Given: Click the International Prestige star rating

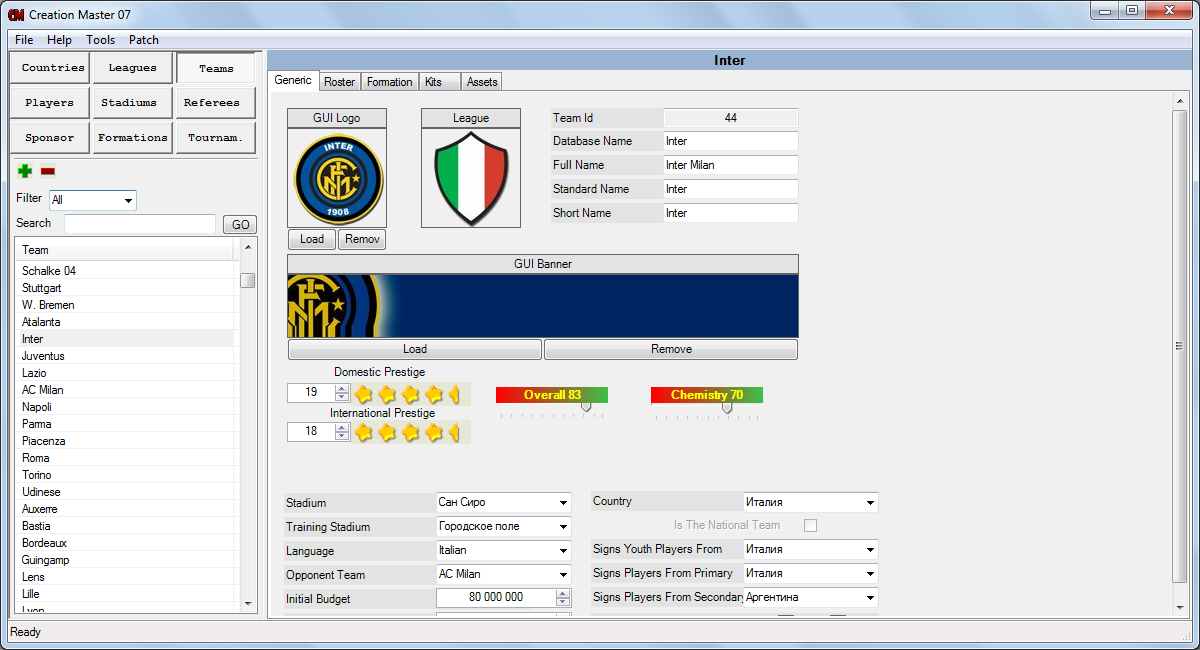Looking at the screenshot, I should click(x=410, y=432).
